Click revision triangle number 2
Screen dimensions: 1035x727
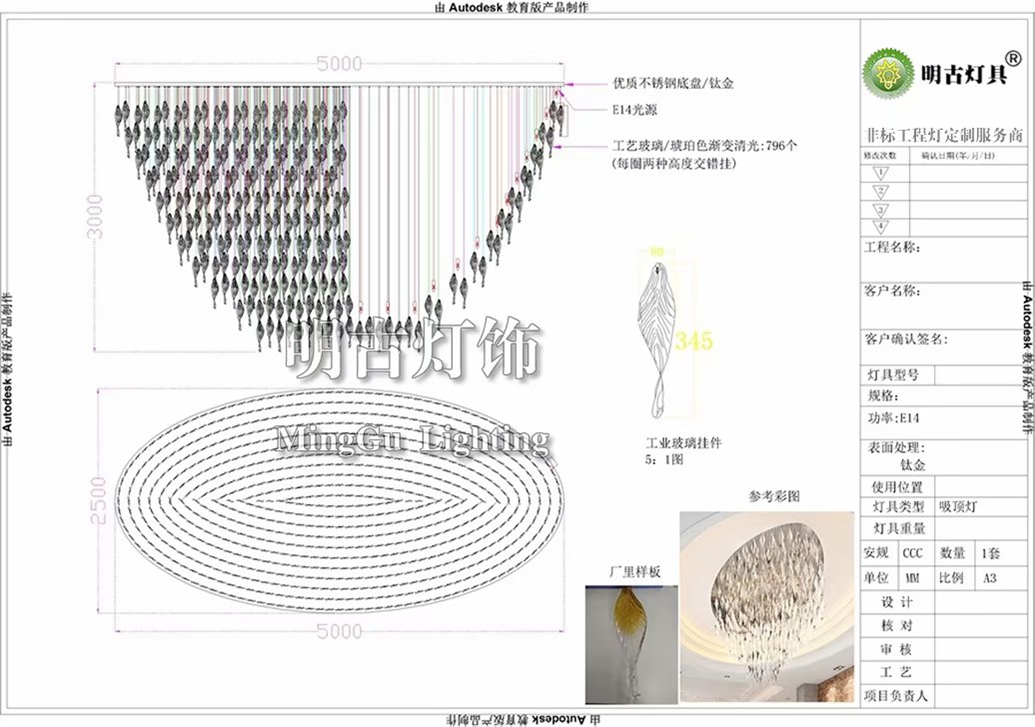[881, 192]
